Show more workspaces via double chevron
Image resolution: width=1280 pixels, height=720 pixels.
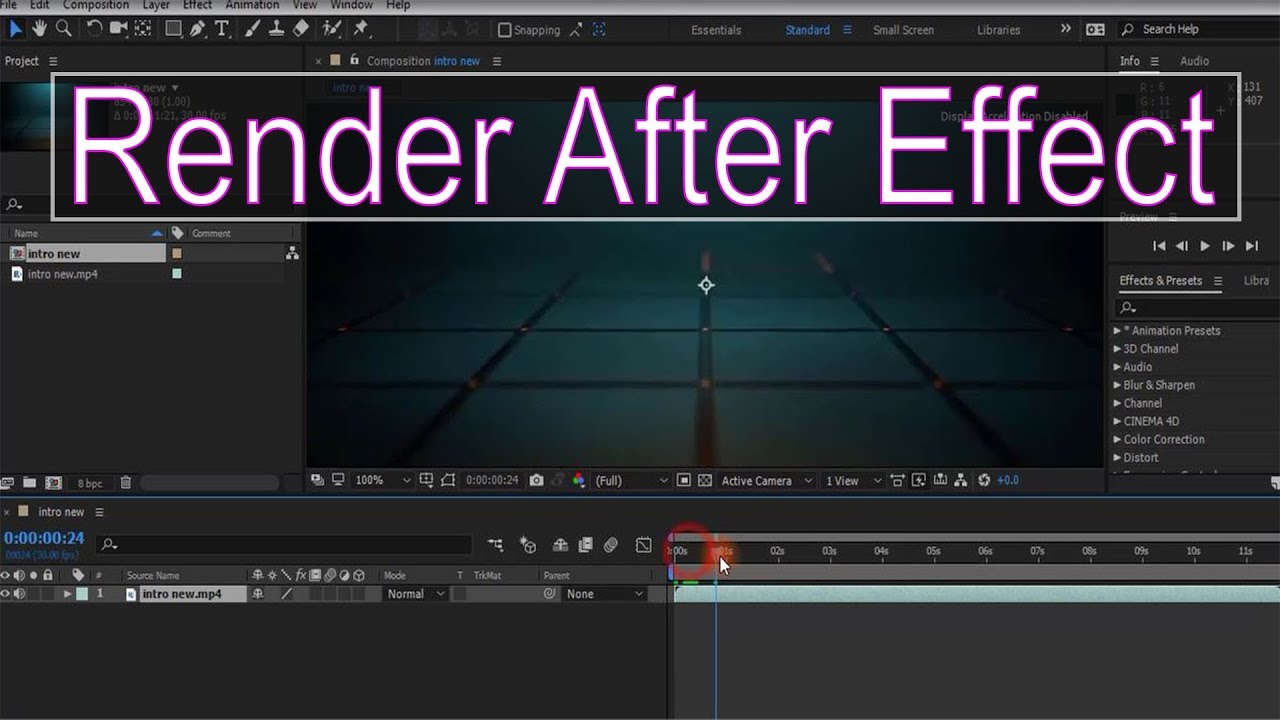[x=1065, y=29]
